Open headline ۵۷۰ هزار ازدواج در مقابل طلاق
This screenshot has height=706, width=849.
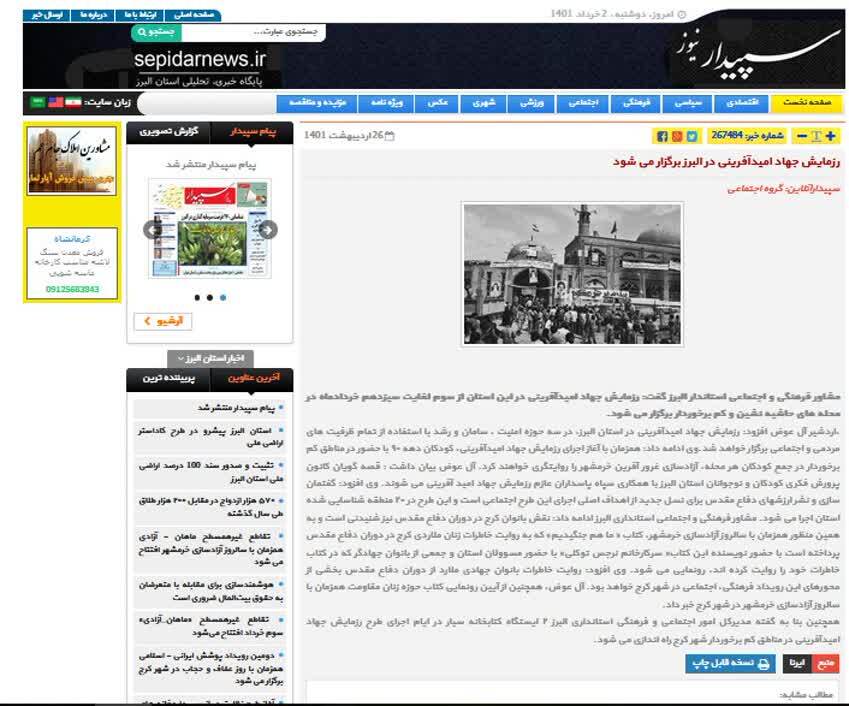pyautogui.click(x=210, y=507)
